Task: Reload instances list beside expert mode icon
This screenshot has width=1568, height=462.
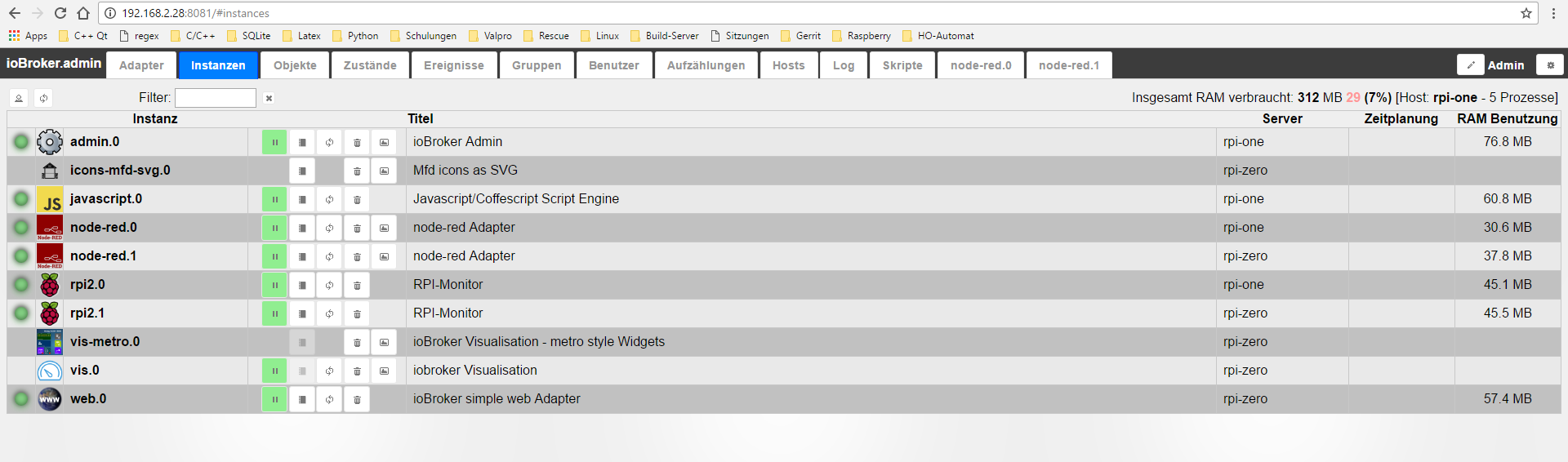Action: (43, 98)
